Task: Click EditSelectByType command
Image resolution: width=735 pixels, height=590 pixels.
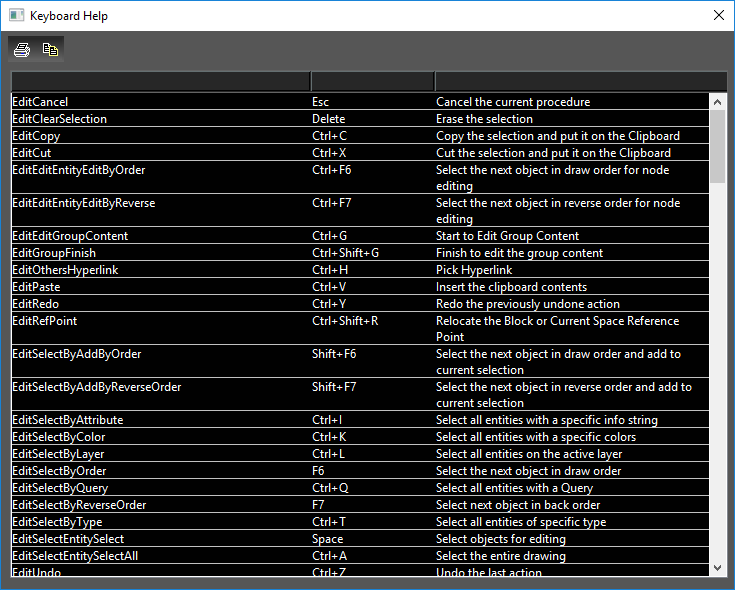Action: tap(57, 522)
